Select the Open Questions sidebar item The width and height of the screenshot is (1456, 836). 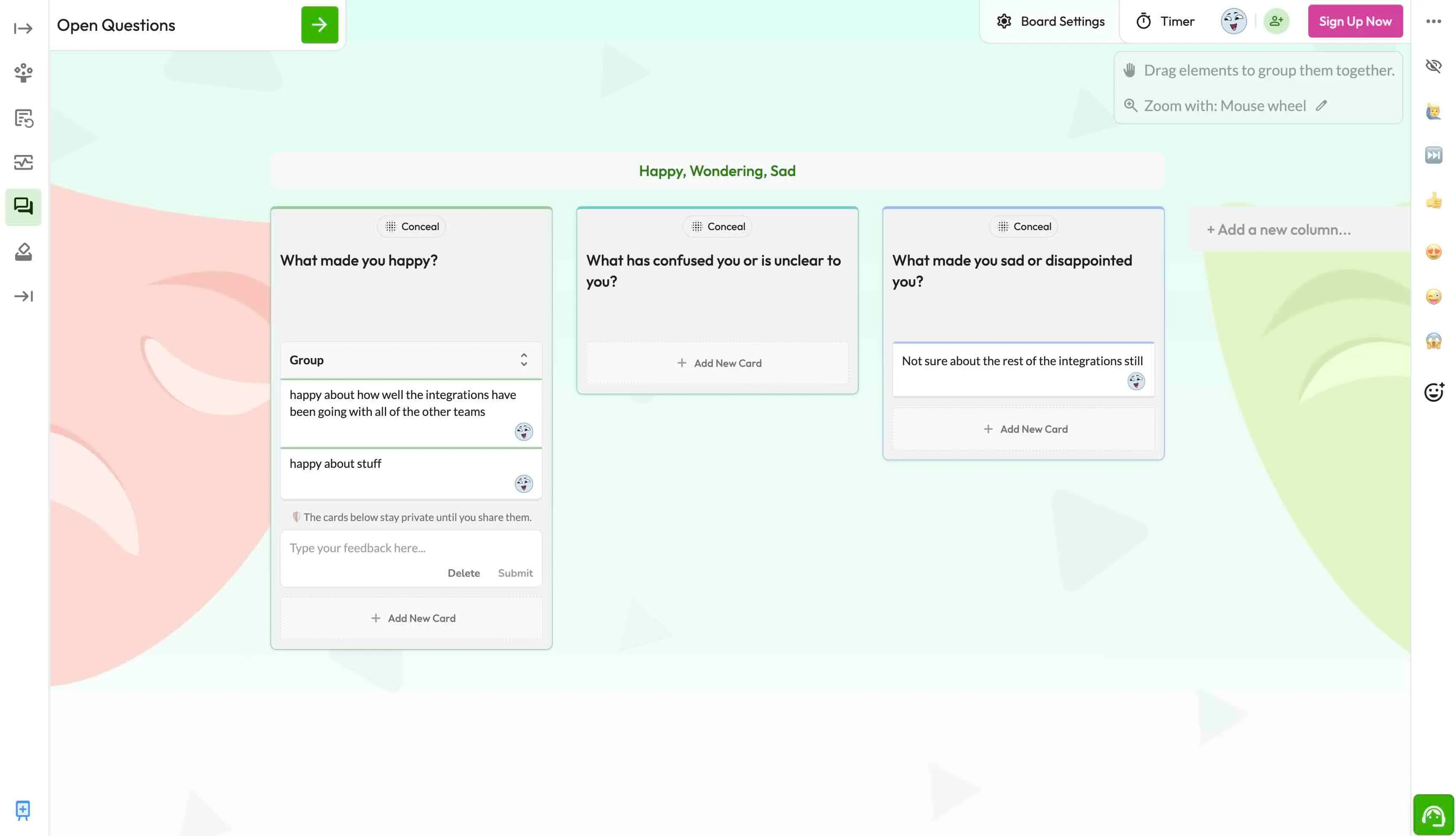[x=23, y=206]
